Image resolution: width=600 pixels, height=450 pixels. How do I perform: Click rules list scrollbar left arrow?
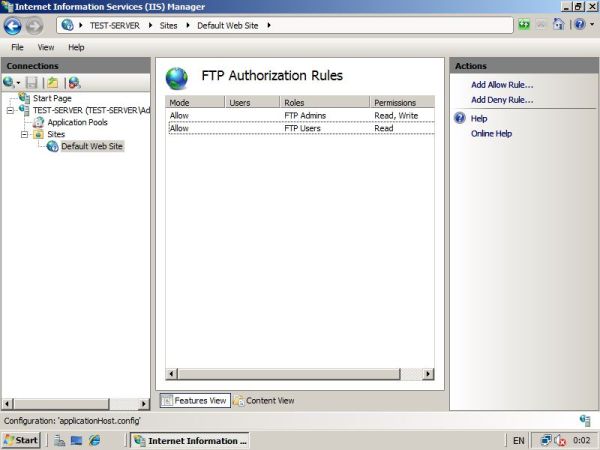click(171, 373)
